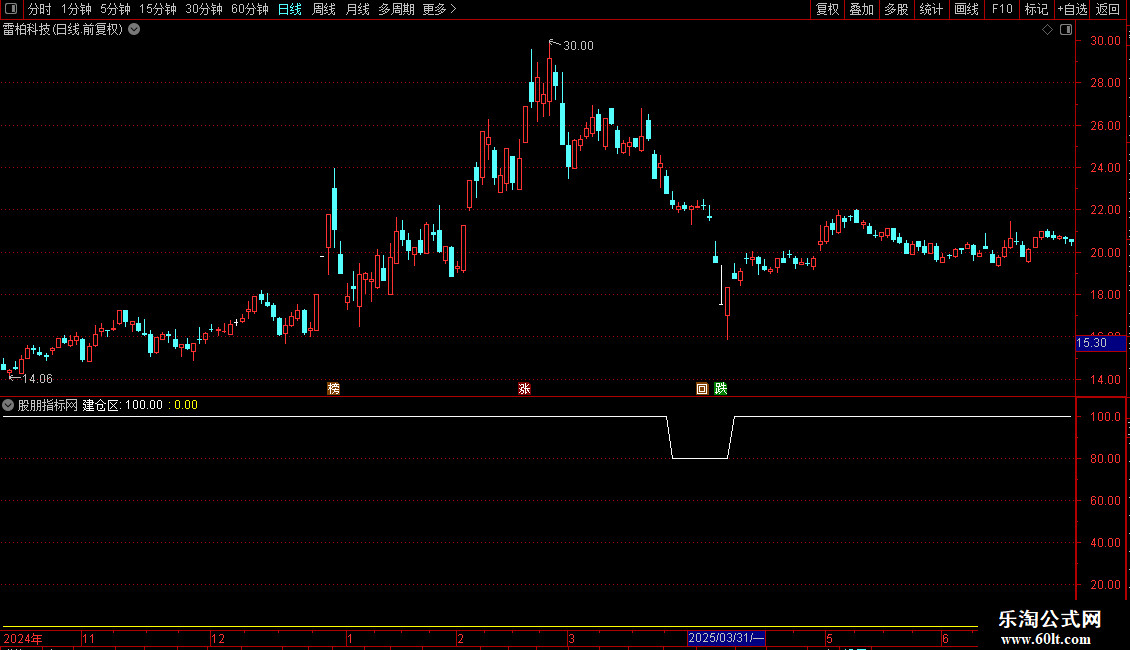Viewport: 1130px width, 650px height.
Task: Switch to 日线 daily chart
Action: point(290,9)
